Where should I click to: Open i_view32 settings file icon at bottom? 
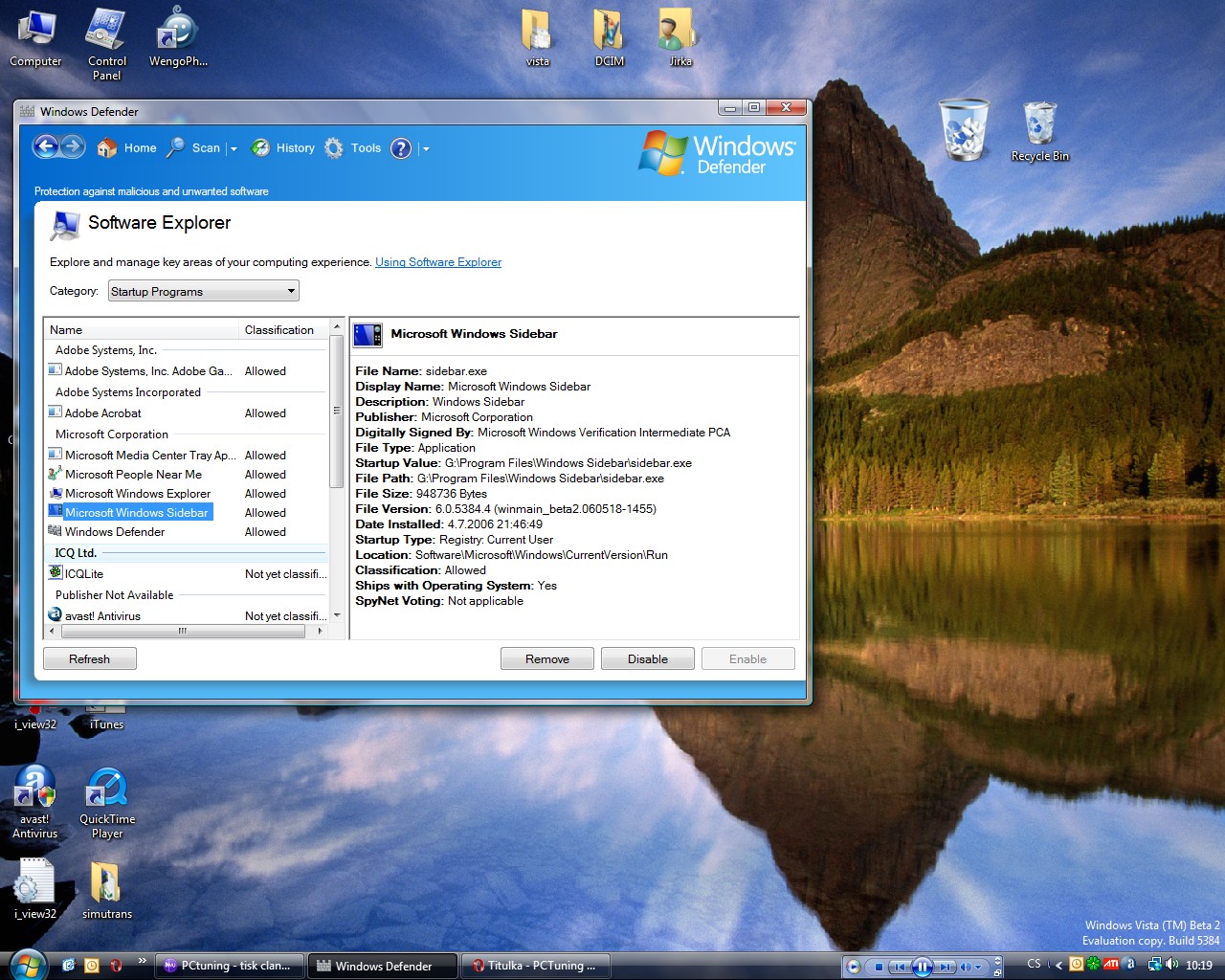(35, 889)
